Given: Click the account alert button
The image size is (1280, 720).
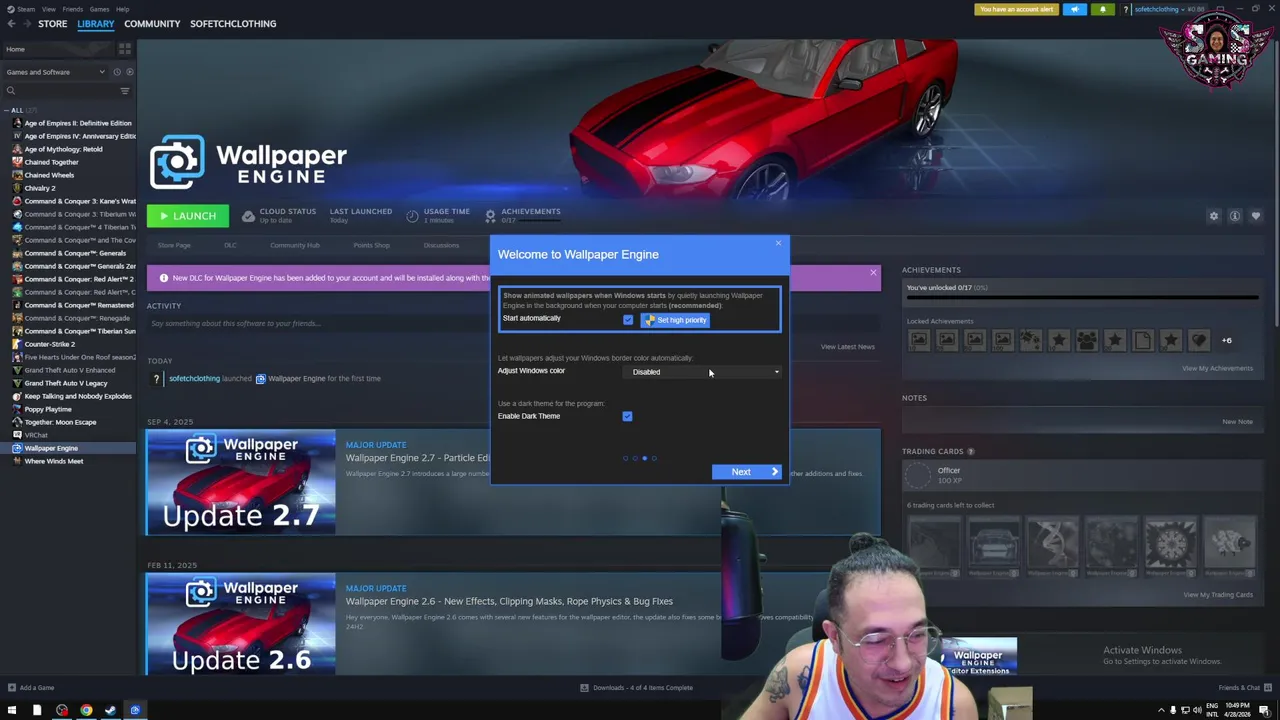Looking at the screenshot, I should coord(1016,9).
